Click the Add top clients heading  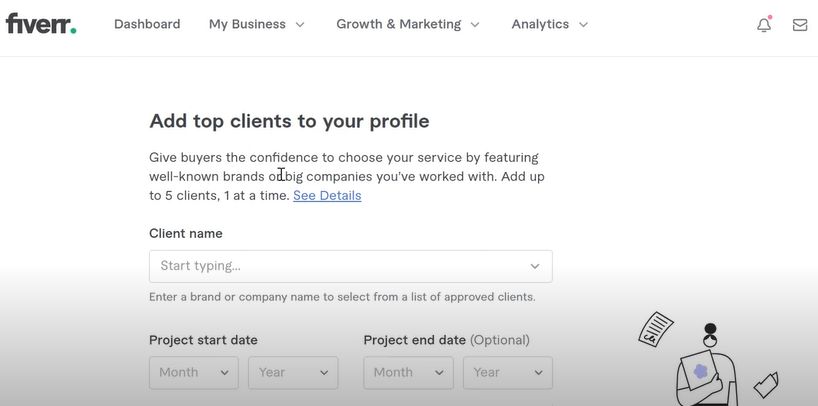(290, 121)
